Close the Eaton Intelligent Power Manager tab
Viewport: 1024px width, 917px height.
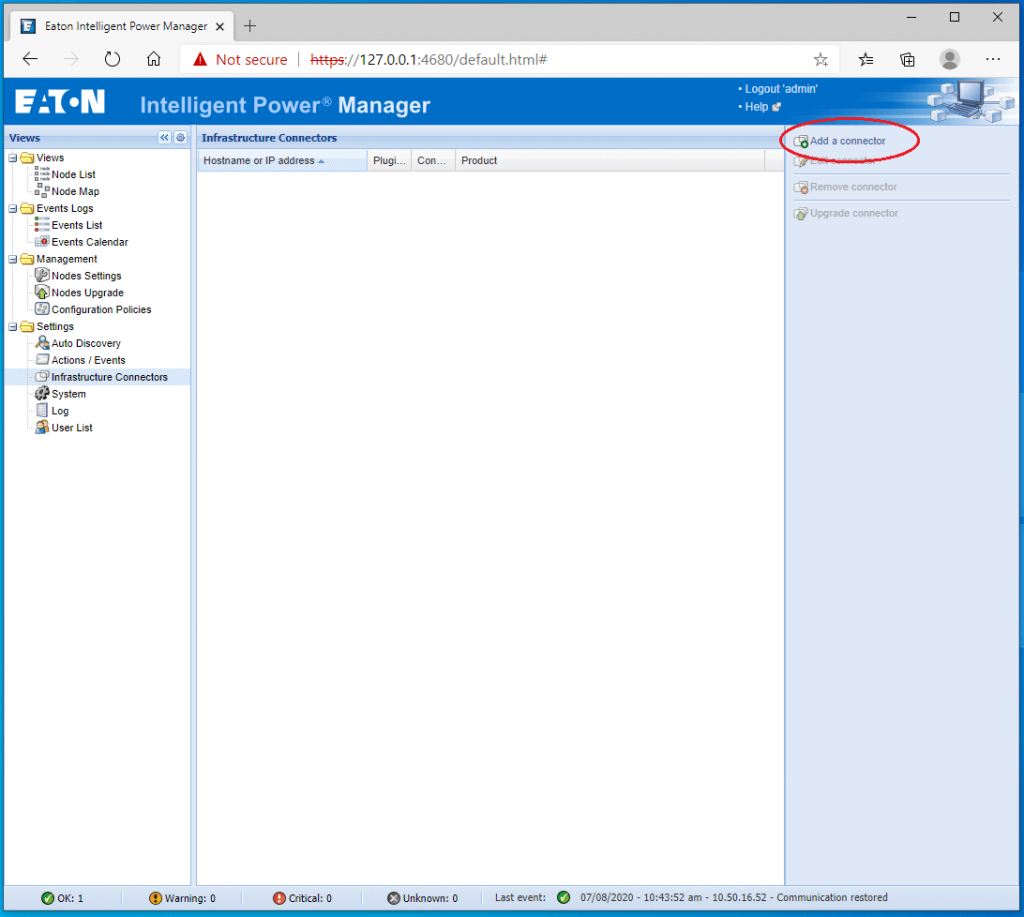coord(220,27)
